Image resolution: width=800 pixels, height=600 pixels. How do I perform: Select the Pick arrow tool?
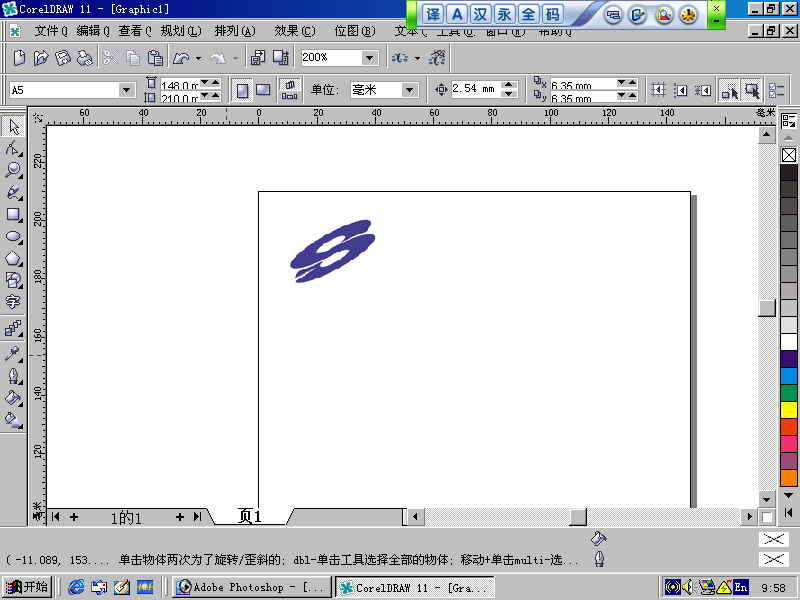13,126
